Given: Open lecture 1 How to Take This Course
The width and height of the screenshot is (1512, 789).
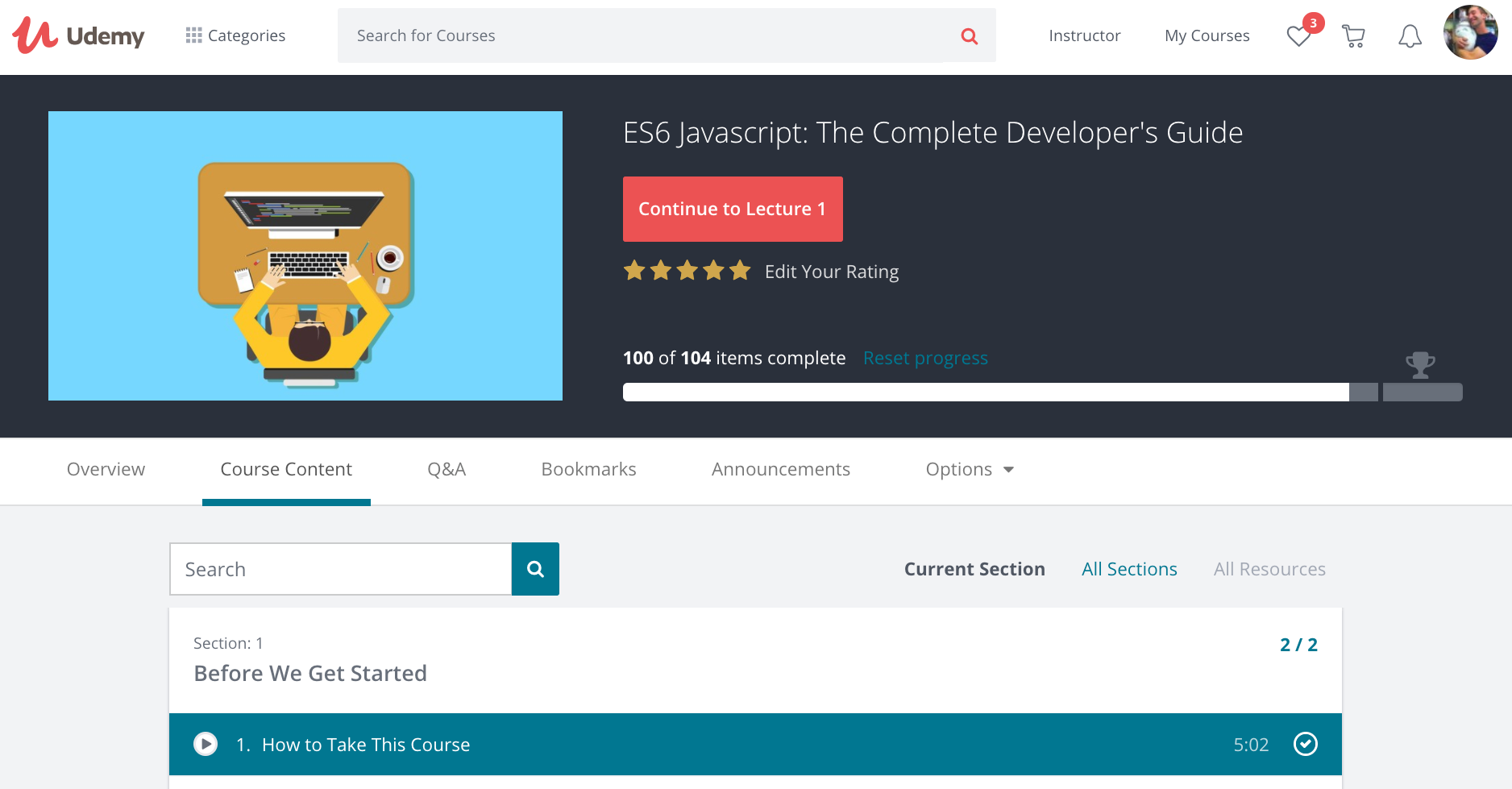Looking at the screenshot, I should coord(755,744).
